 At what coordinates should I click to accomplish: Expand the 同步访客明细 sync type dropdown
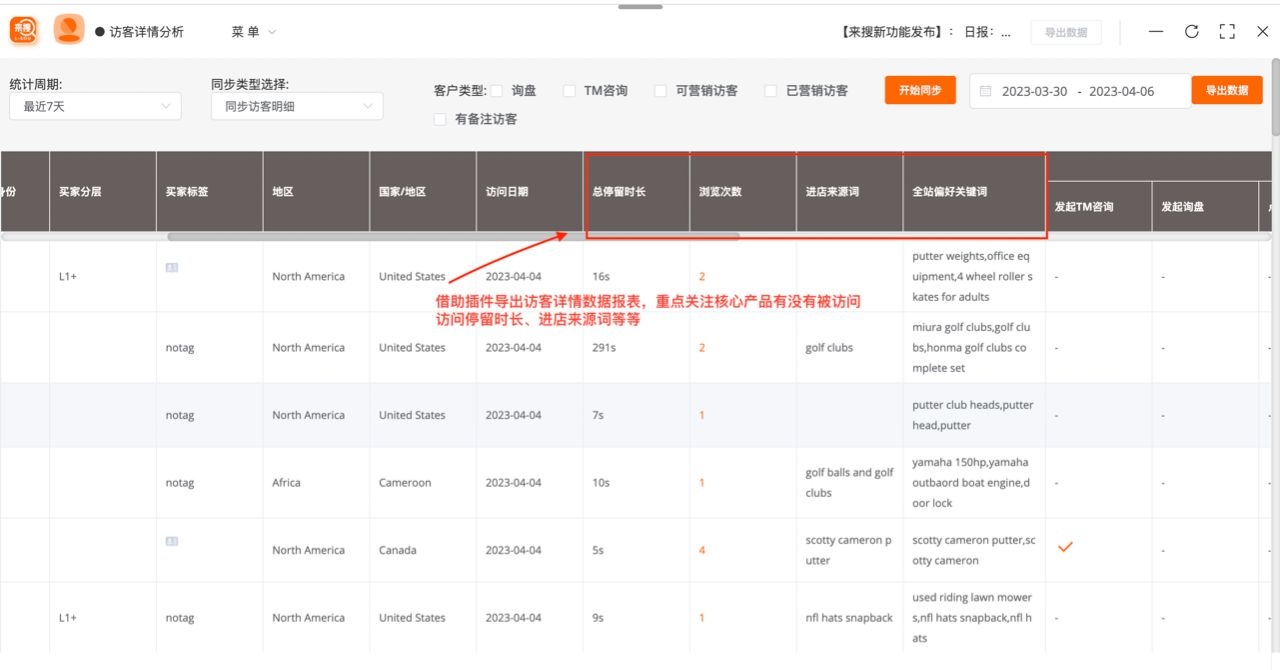(x=297, y=106)
